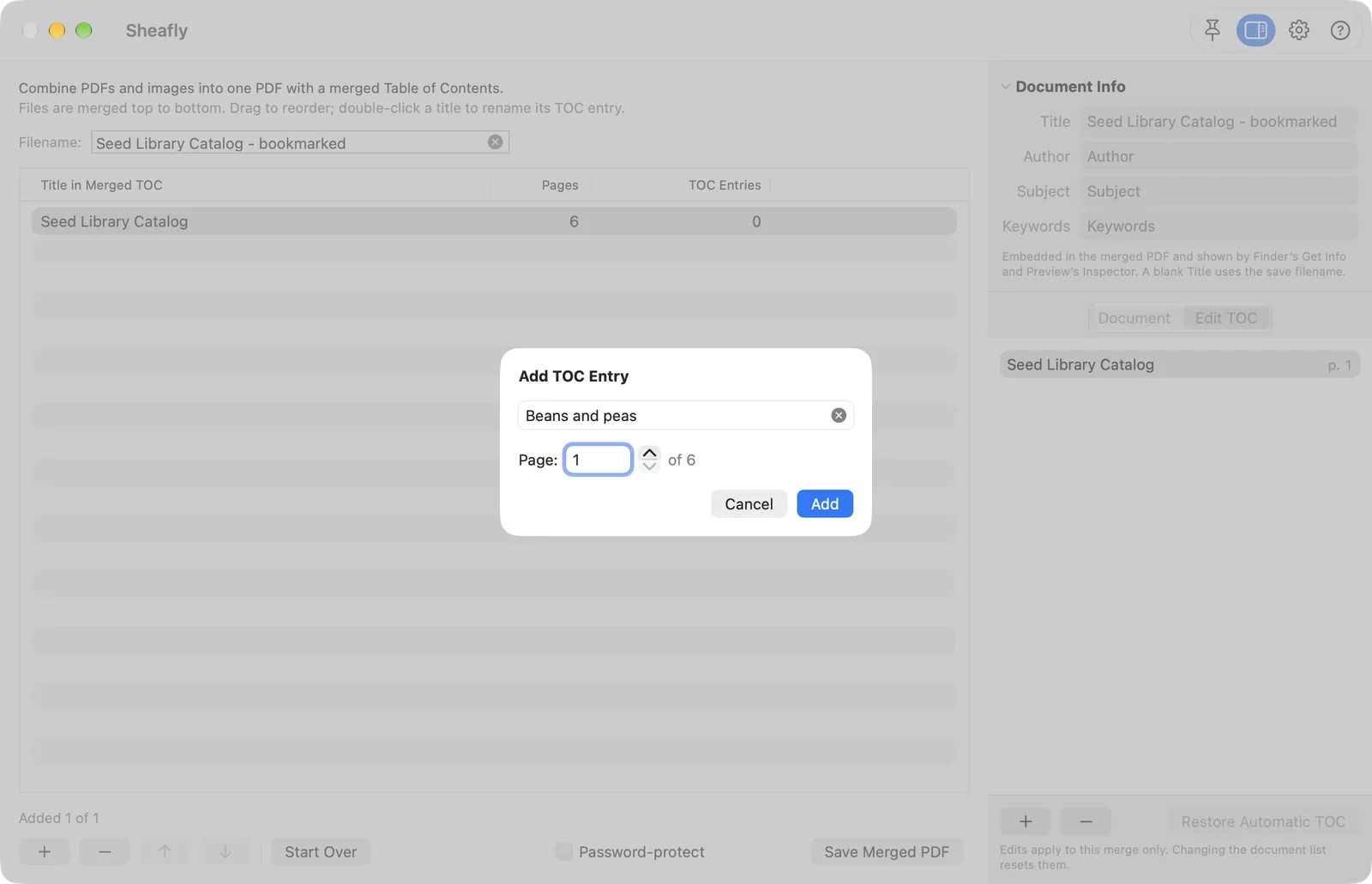
Task: Cancel the Add TOC Entry dialog
Action: (749, 504)
